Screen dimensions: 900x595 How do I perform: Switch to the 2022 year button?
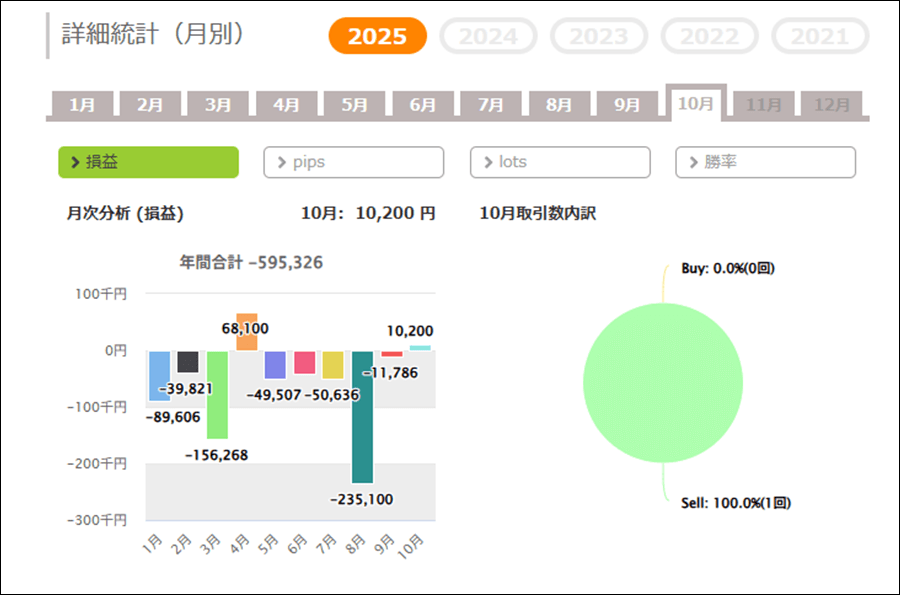[x=709, y=36]
